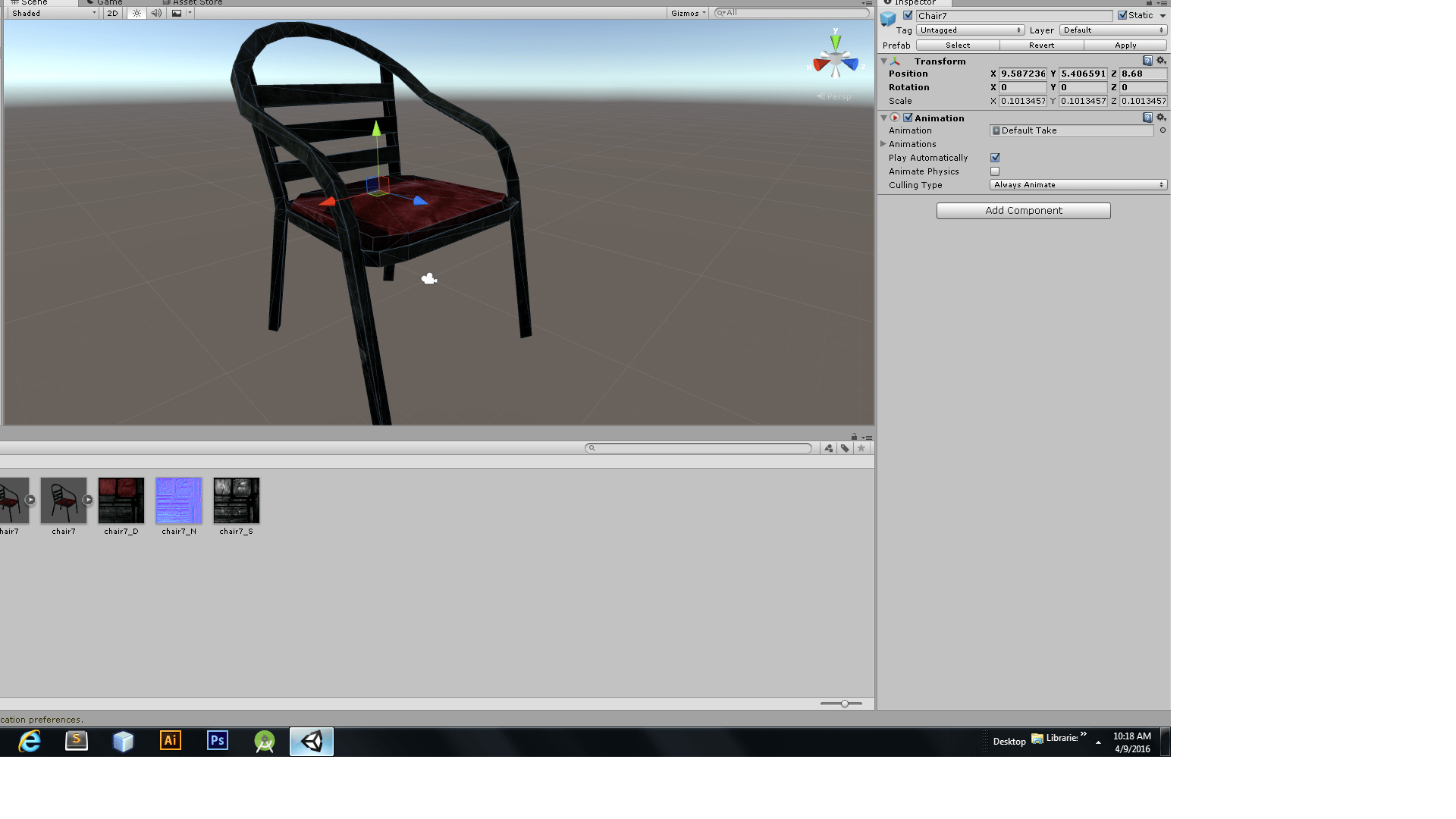
Task: Open the Layer dropdown in the Inspector
Action: 1112,30
